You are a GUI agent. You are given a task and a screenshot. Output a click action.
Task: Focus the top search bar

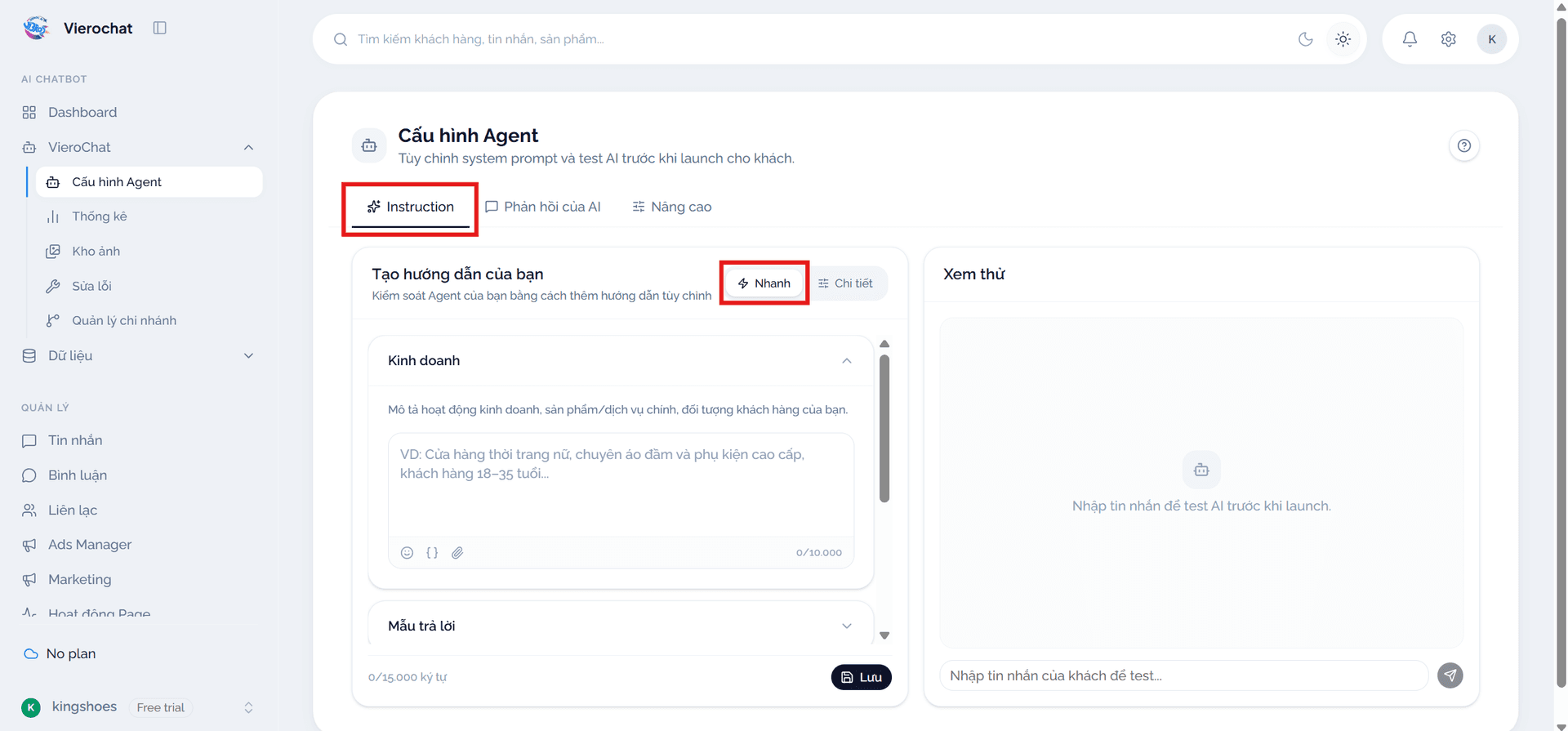click(x=817, y=39)
